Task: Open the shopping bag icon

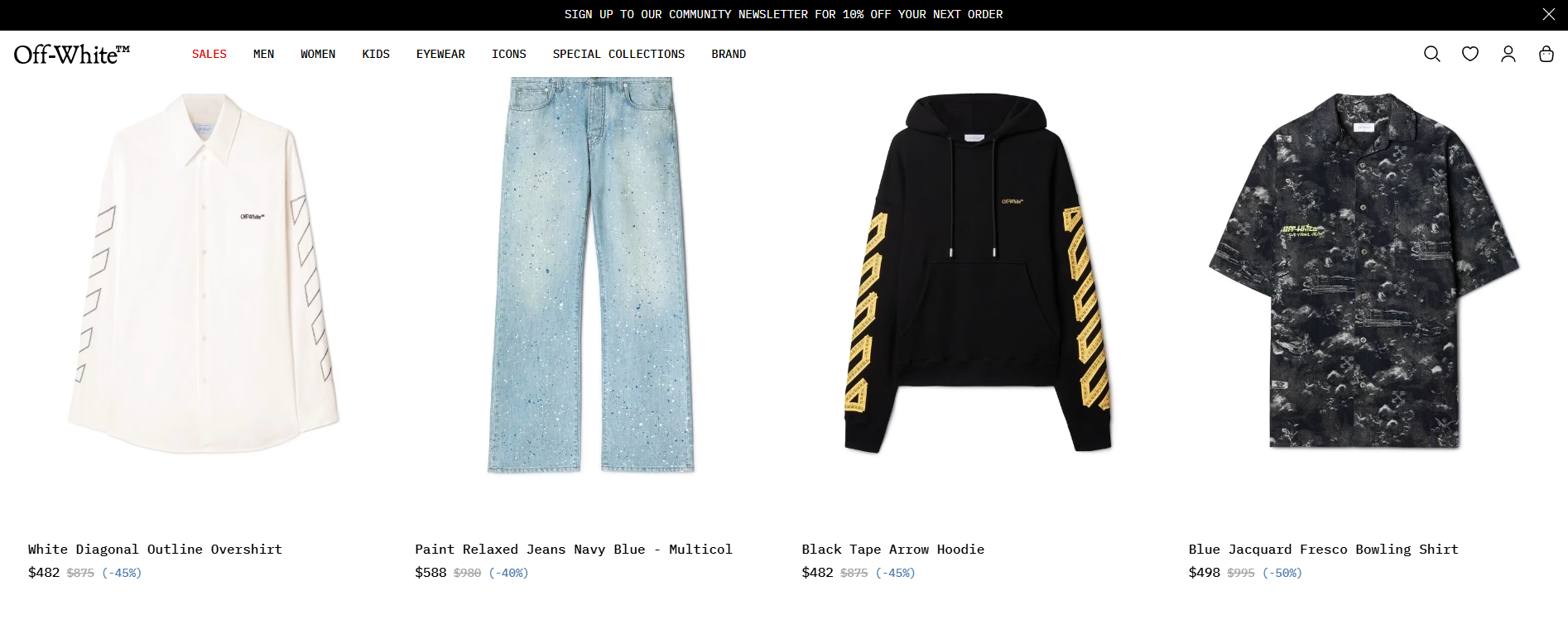Action: click(x=1546, y=54)
